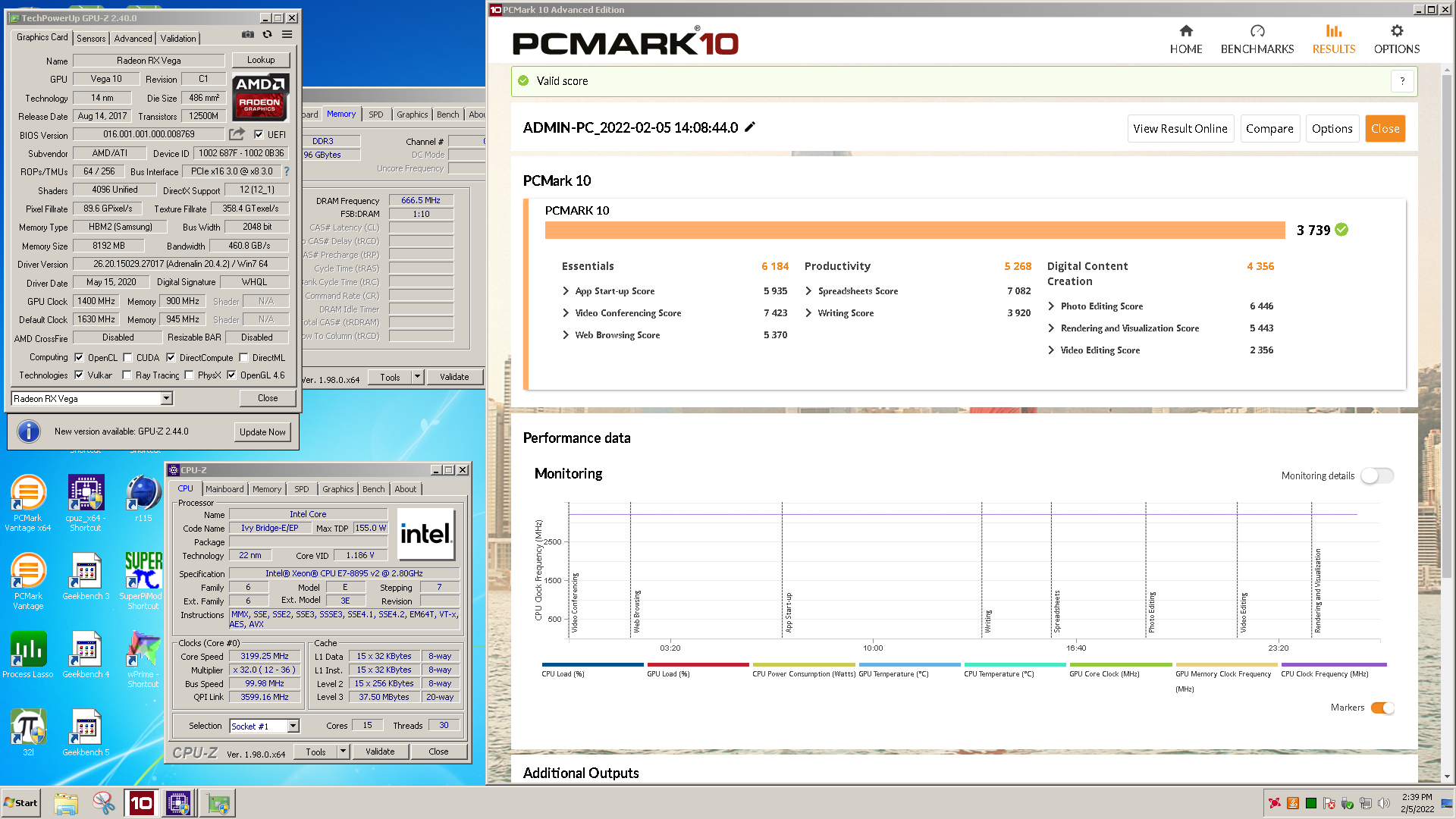Click CPU-Z taskbar icon
The width and height of the screenshot is (1456, 819).
178,803
